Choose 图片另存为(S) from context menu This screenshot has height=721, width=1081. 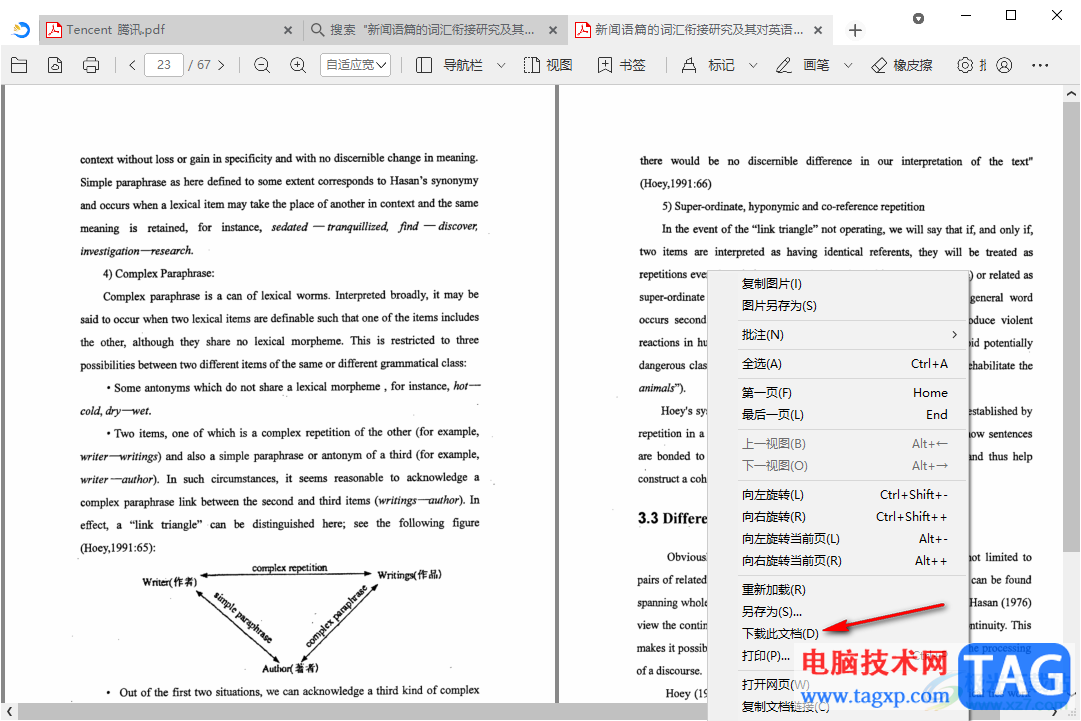coord(839,305)
